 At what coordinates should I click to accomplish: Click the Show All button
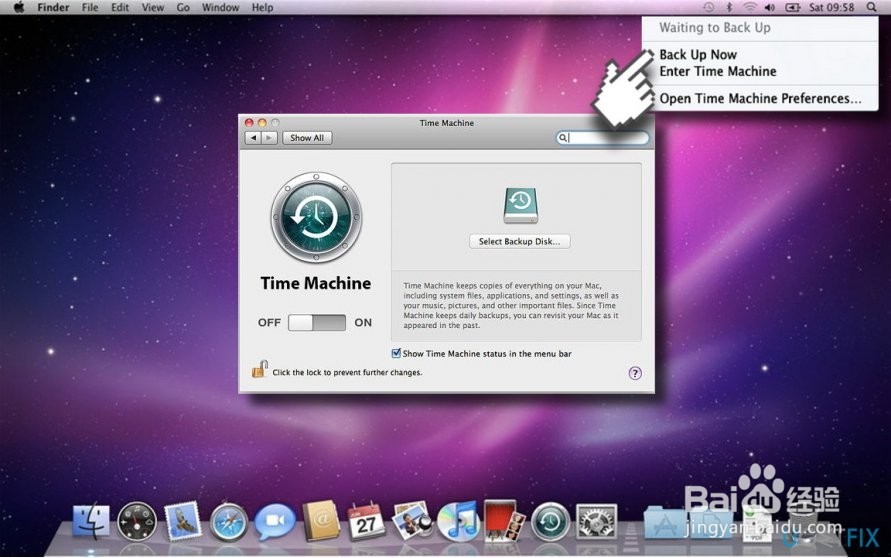pyautogui.click(x=307, y=138)
